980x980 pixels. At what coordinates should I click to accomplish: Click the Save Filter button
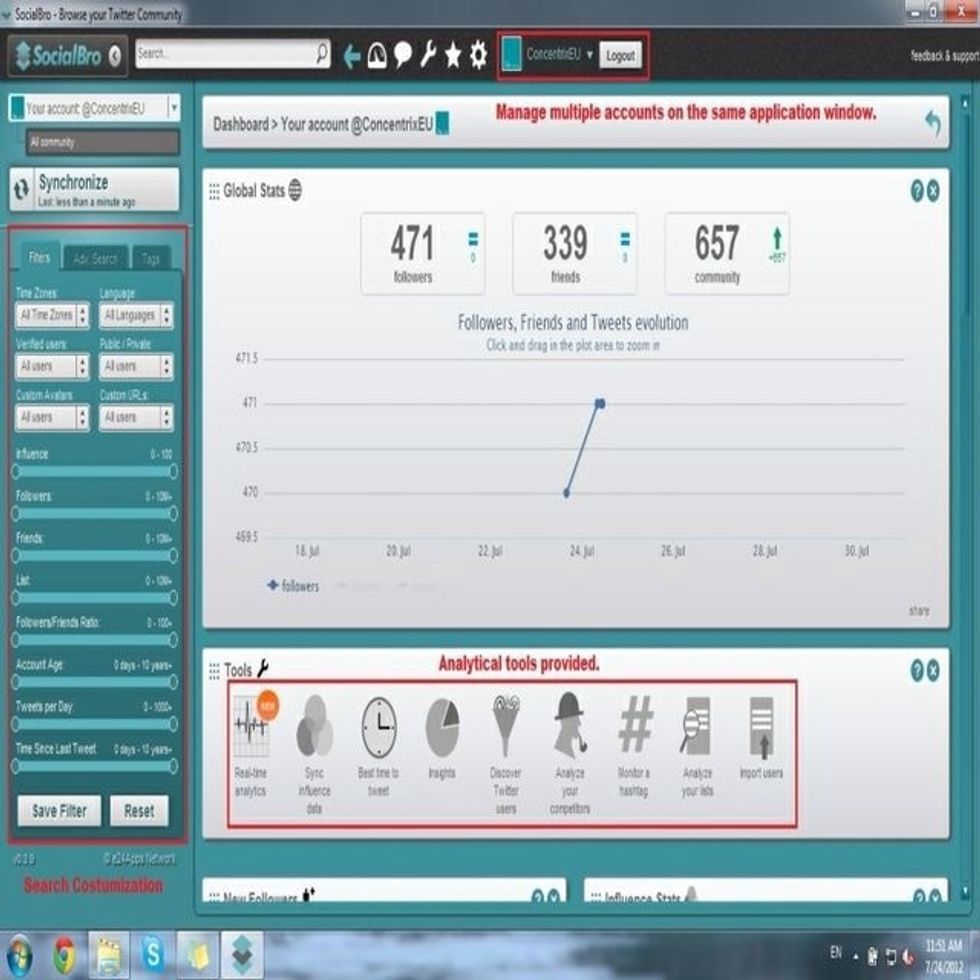click(60, 811)
